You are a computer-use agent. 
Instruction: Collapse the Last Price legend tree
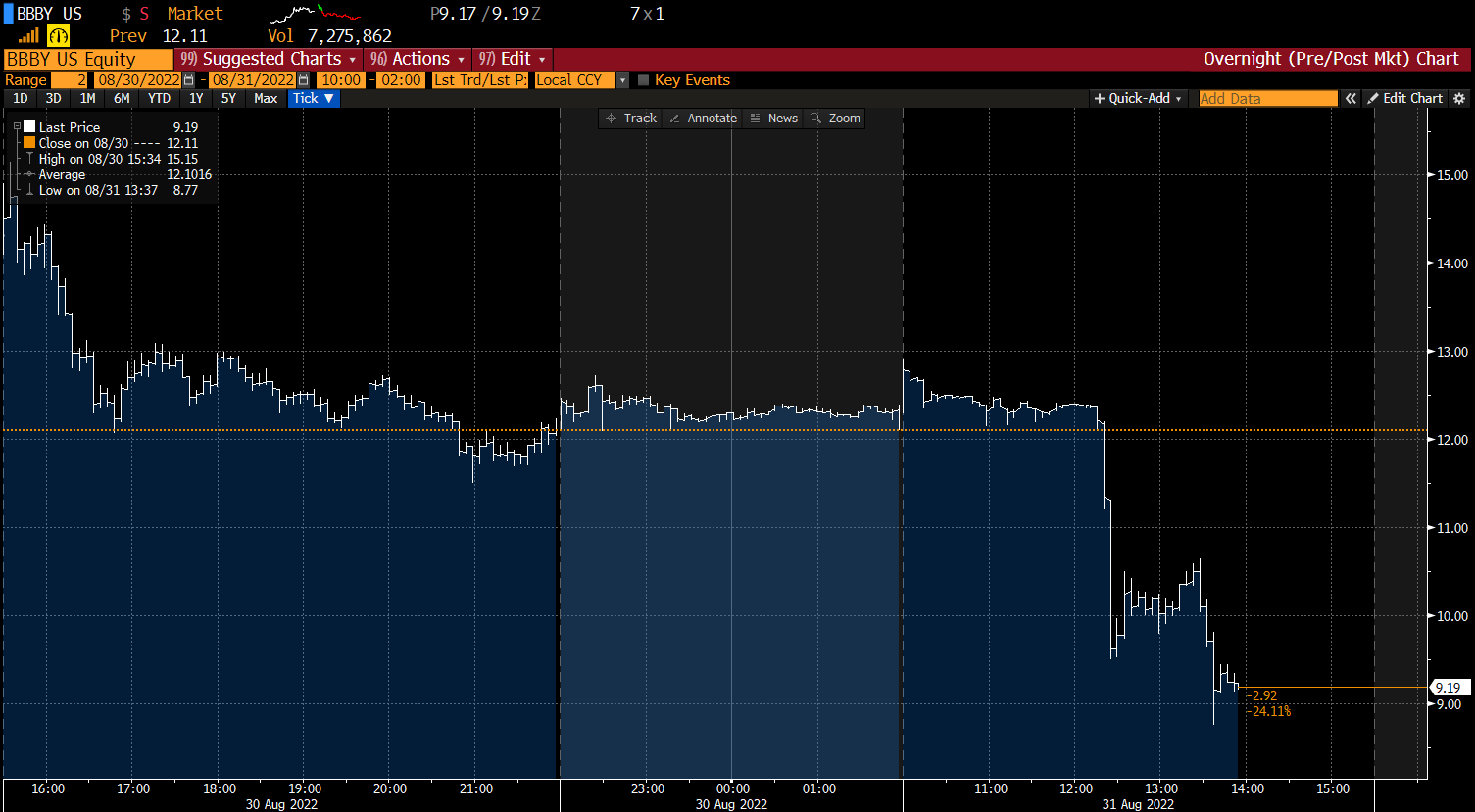(17, 127)
